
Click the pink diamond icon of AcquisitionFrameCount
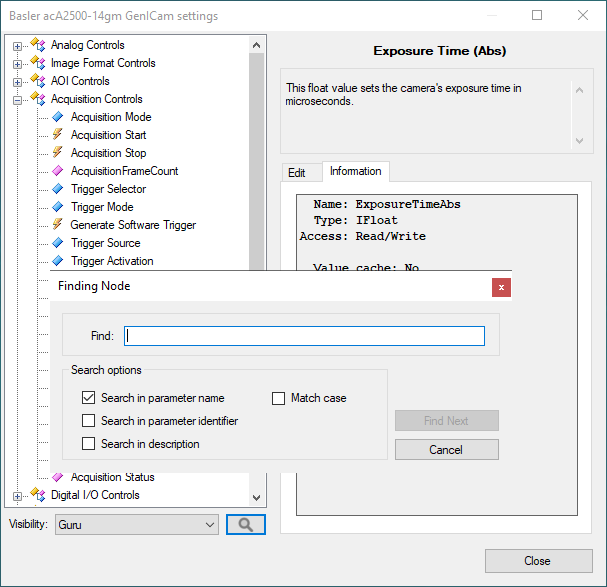pos(58,171)
